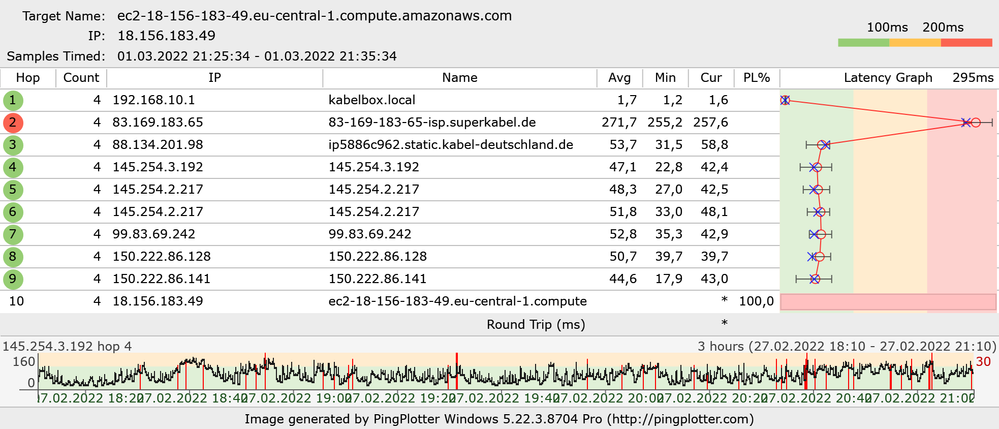
Task: Select the kabelbox.local hop name
Action: (x=371, y=100)
